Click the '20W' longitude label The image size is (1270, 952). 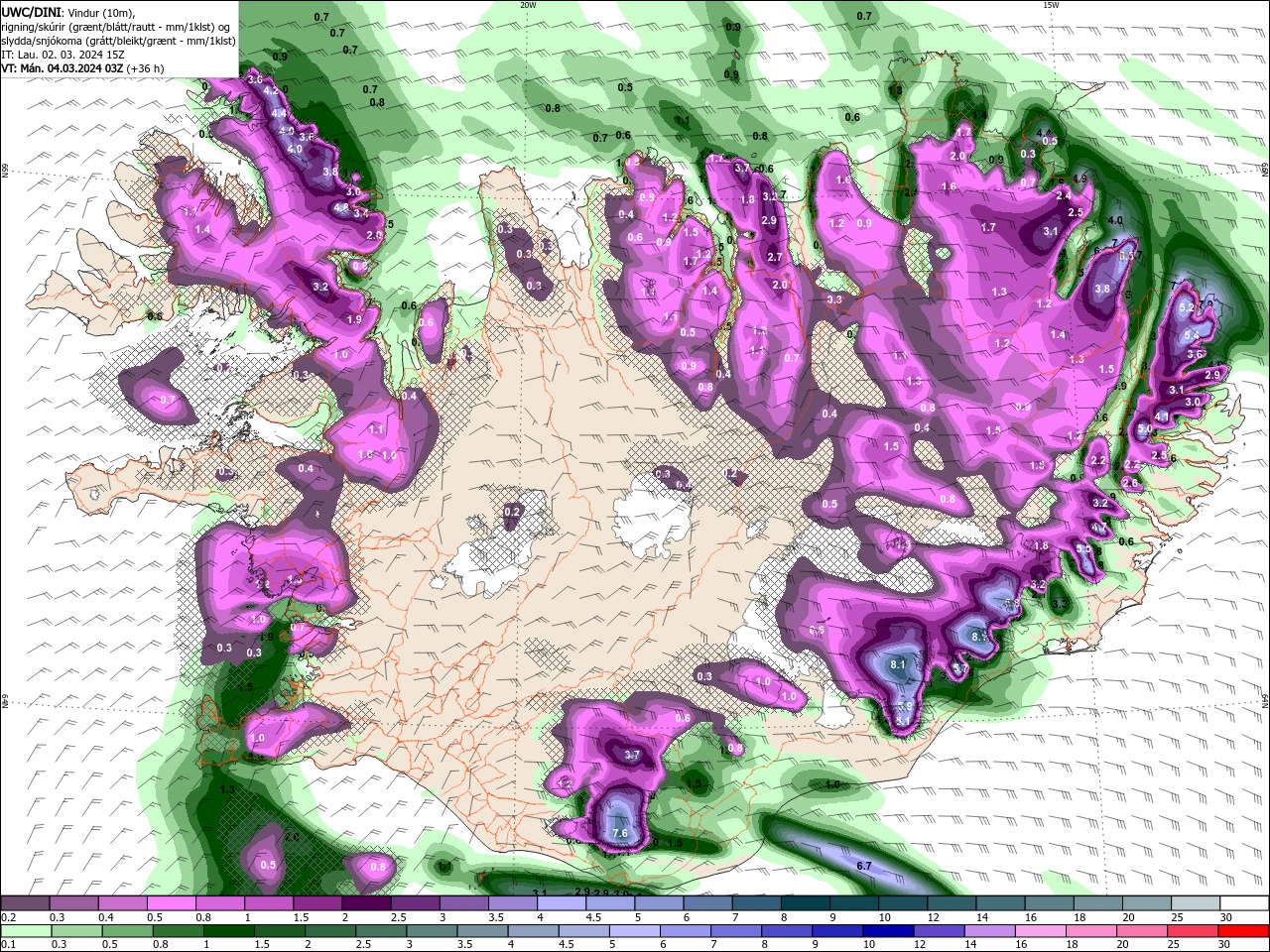tap(528, 5)
